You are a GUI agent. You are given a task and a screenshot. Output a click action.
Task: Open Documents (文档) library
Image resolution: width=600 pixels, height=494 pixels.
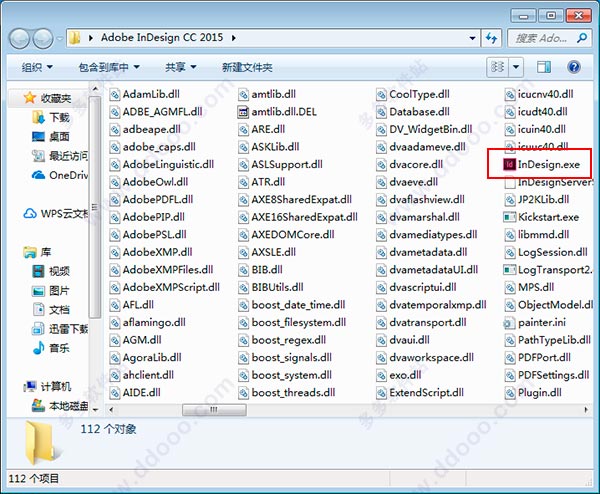pos(51,310)
